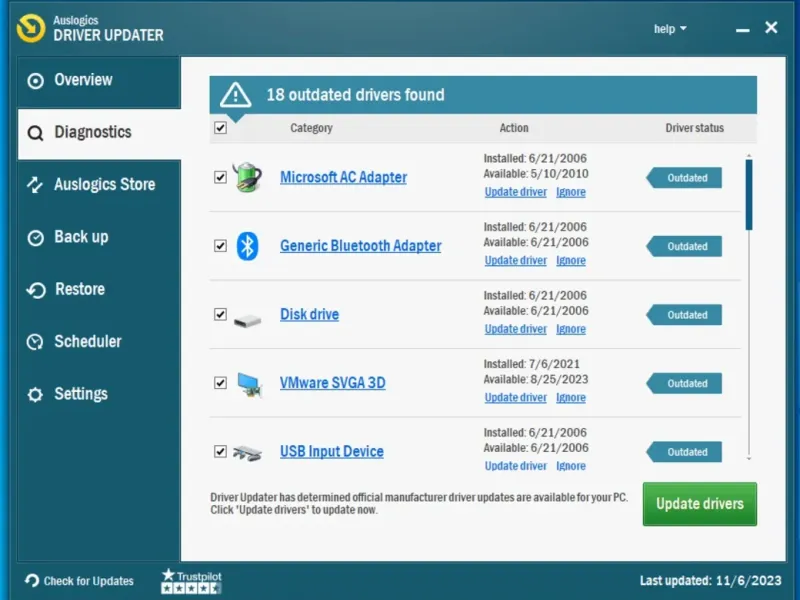This screenshot has height=600, width=800.
Task: Uncheck the Disk drive checkbox
Action: pos(220,314)
